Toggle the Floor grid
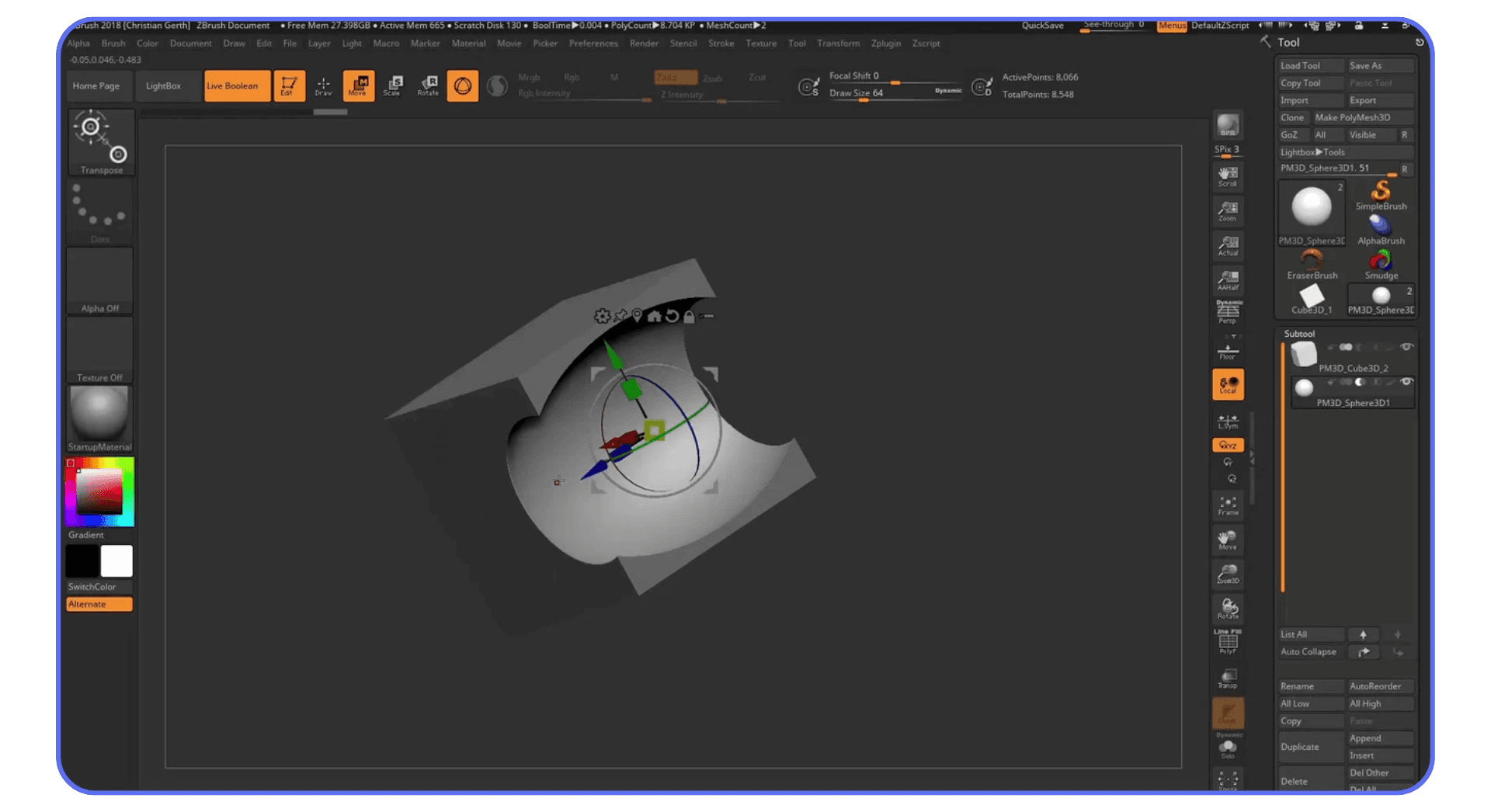The image size is (1491, 812). tap(1228, 350)
